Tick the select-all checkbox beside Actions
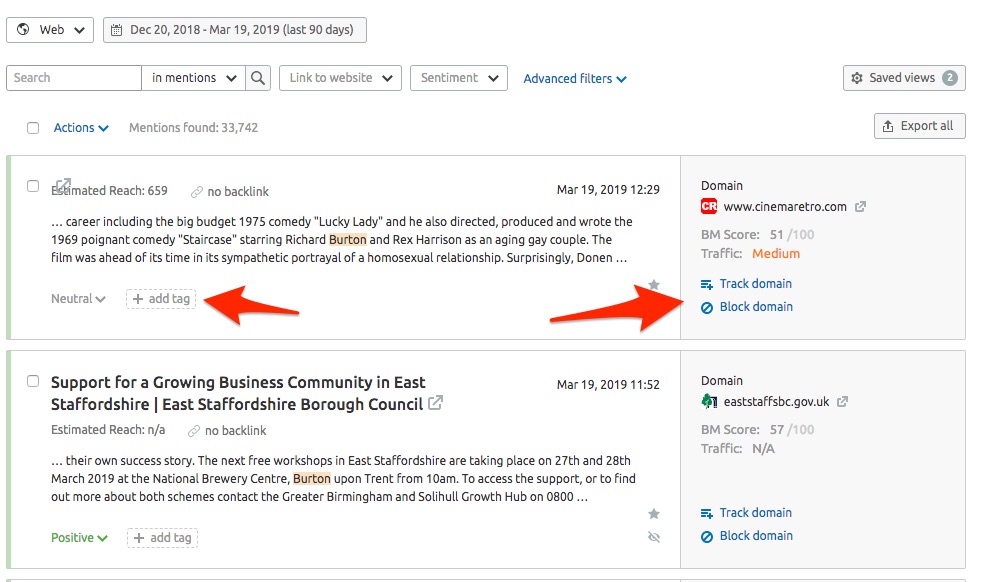 point(33,128)
